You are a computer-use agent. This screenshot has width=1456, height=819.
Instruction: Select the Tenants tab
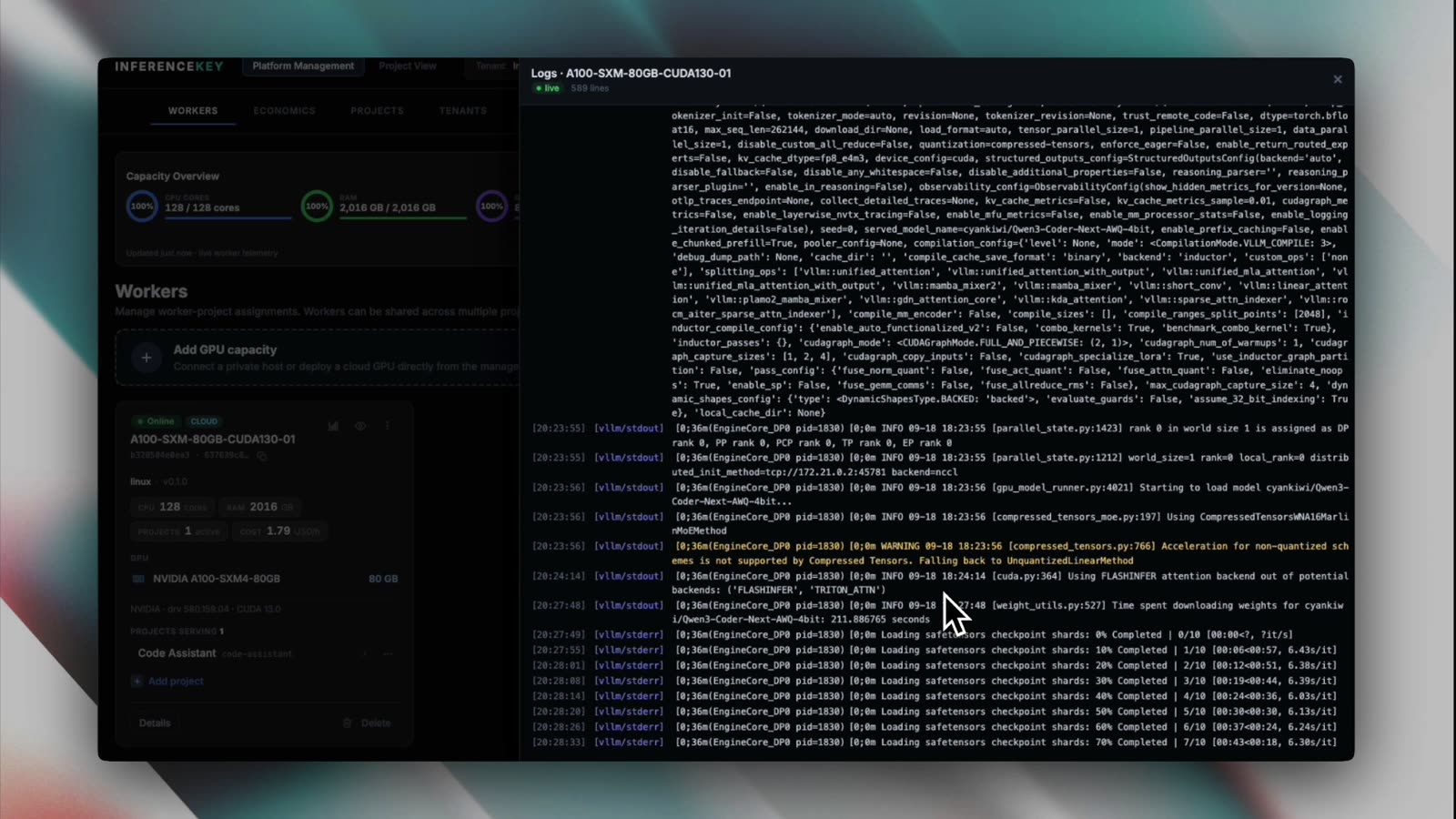click(462, 111)
